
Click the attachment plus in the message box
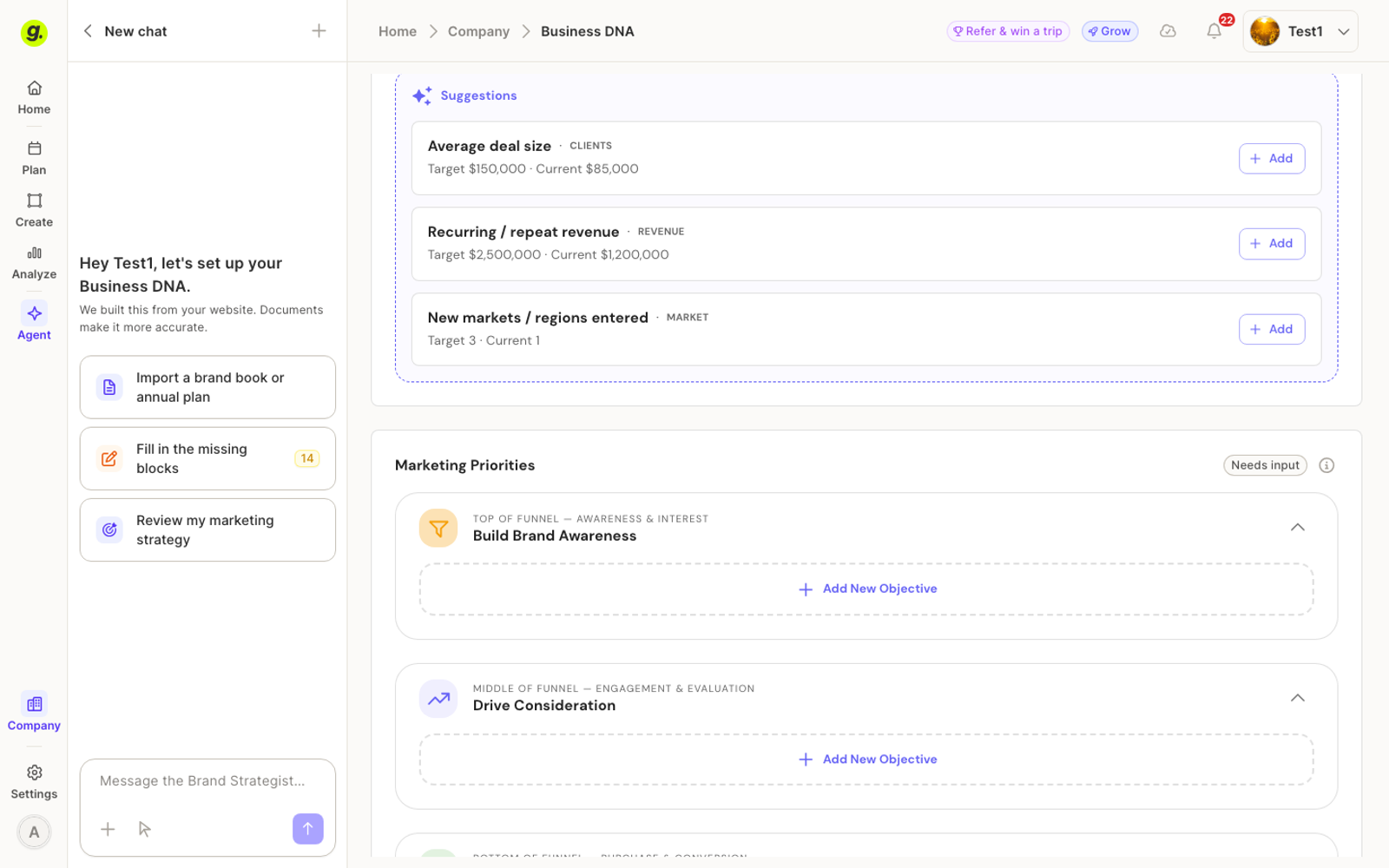tap(108, 829)
